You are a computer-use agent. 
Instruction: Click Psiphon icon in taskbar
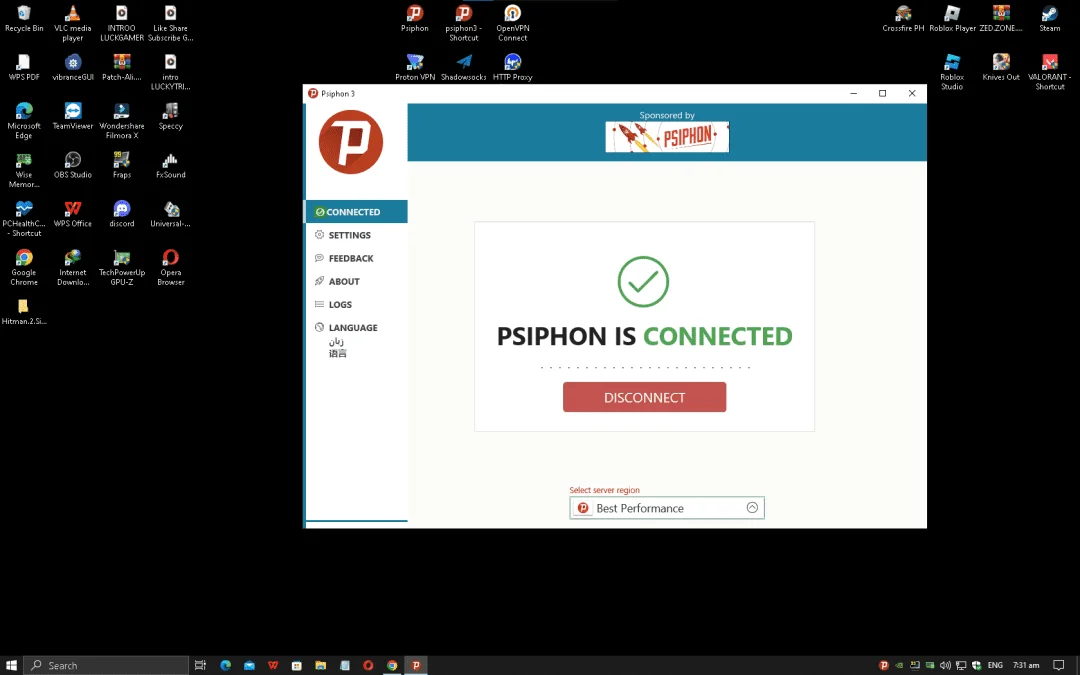(x=415, y=665)
